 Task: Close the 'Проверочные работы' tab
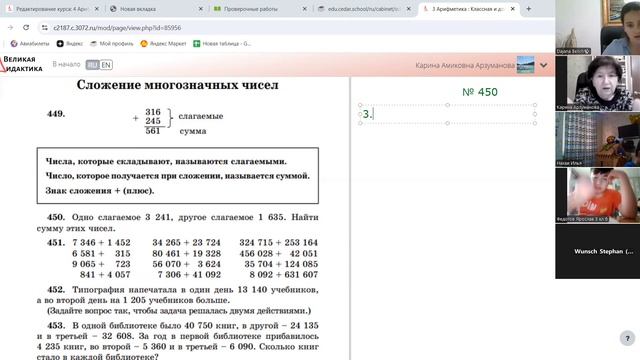[304, 9]
